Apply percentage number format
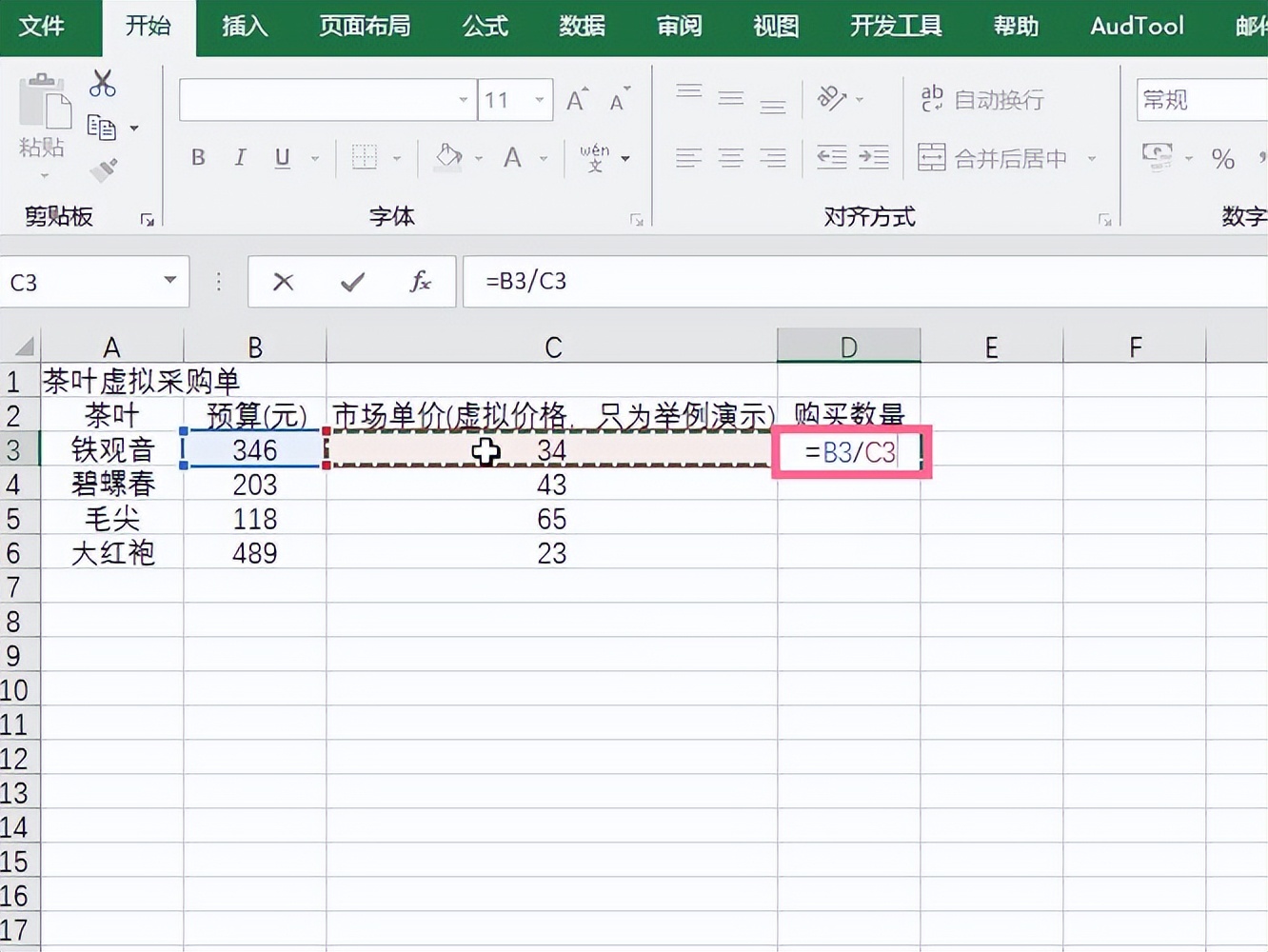Image resolution: width=1268 pixels, height=952 pixels. point(1223,159)
